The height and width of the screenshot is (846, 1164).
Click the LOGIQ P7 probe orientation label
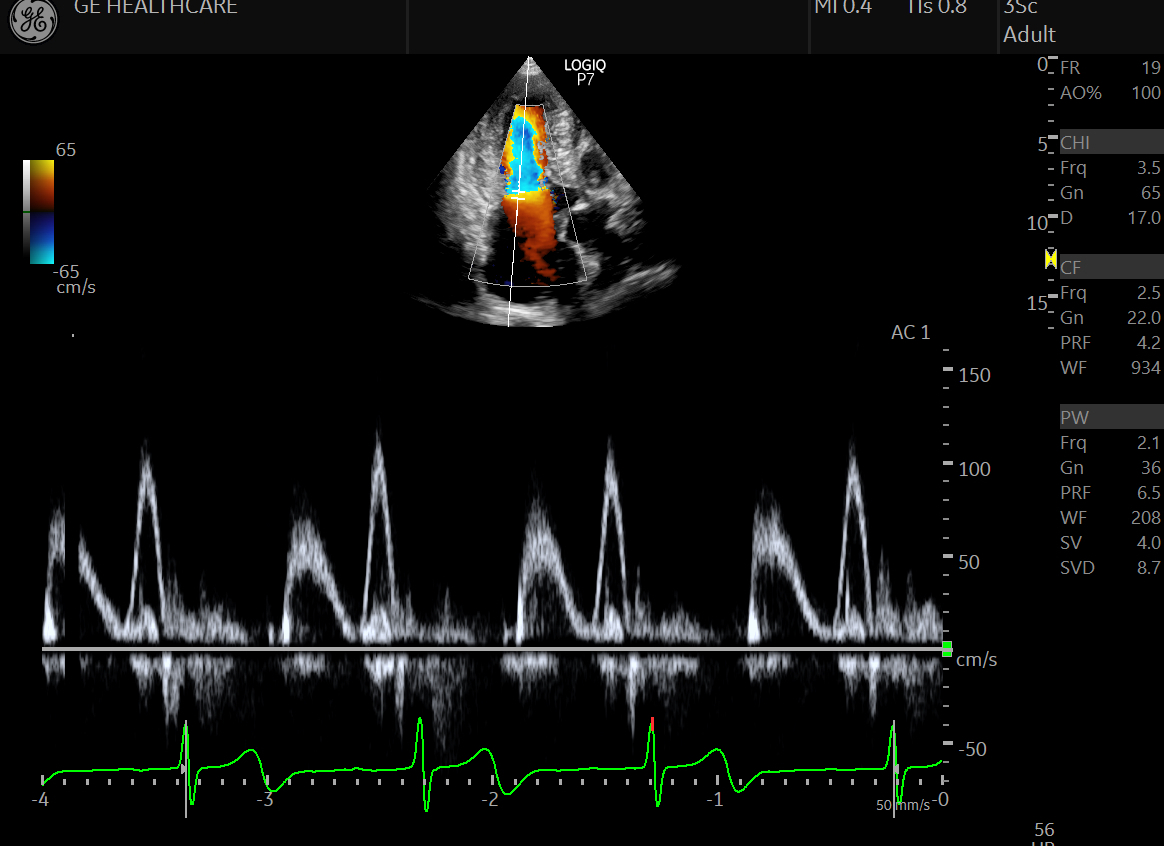tap(584, 72)
